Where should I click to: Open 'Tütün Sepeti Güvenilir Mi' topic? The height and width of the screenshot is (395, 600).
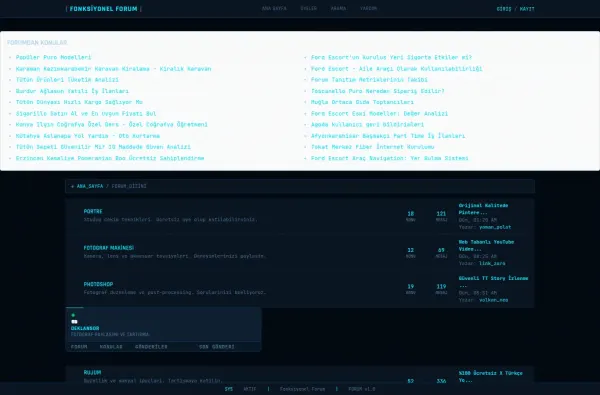[x=103, y=147]
